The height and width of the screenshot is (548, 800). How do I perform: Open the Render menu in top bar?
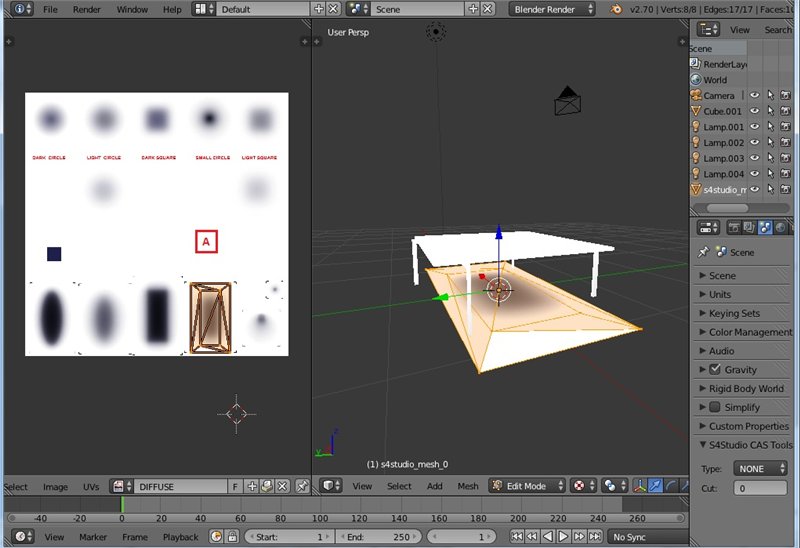(x=87, y=9)
